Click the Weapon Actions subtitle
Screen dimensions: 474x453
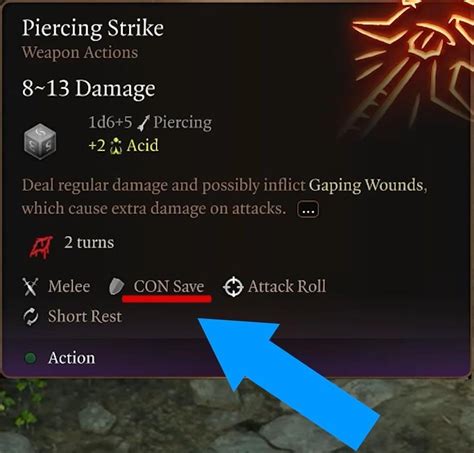click(80, 53)
